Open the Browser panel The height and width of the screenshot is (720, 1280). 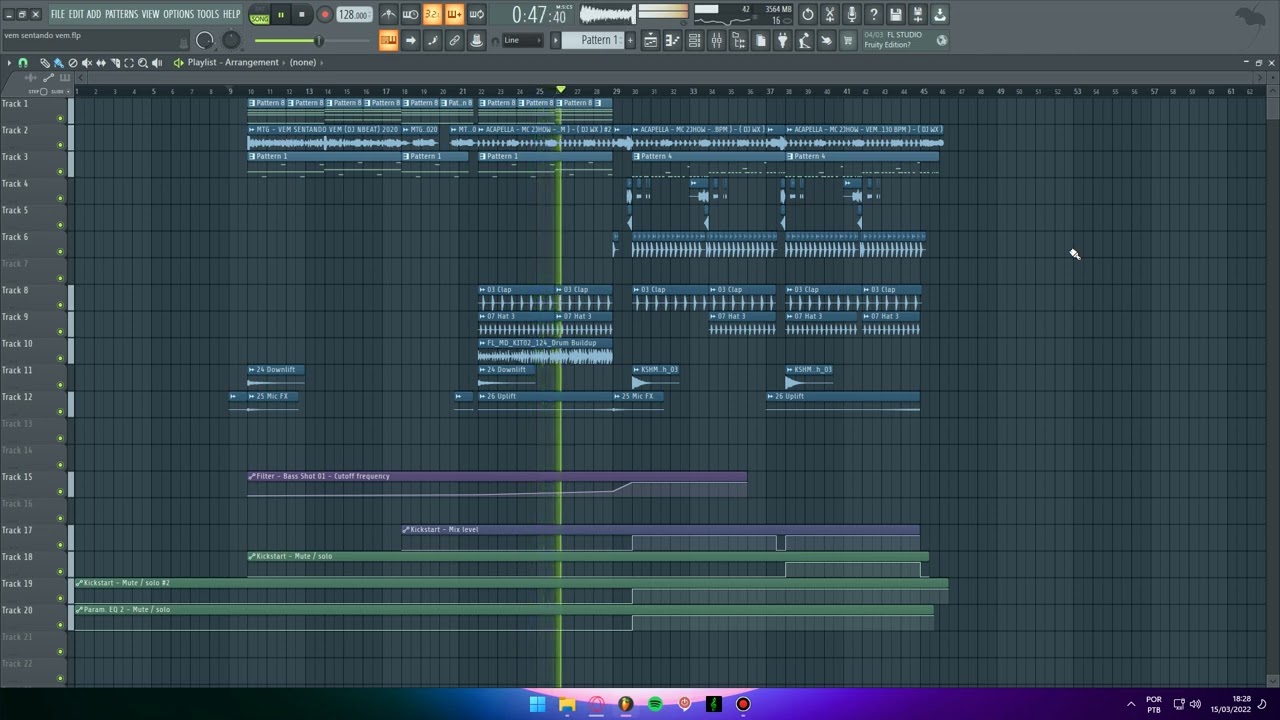(739, 40)
